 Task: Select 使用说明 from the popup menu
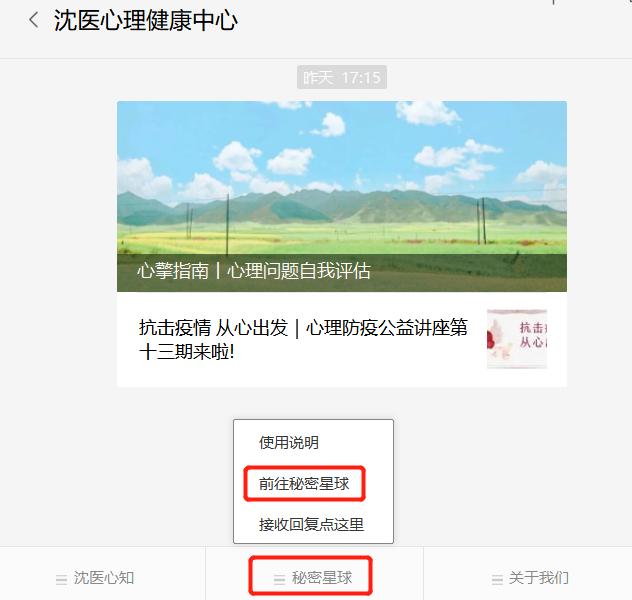coord(289,442)
